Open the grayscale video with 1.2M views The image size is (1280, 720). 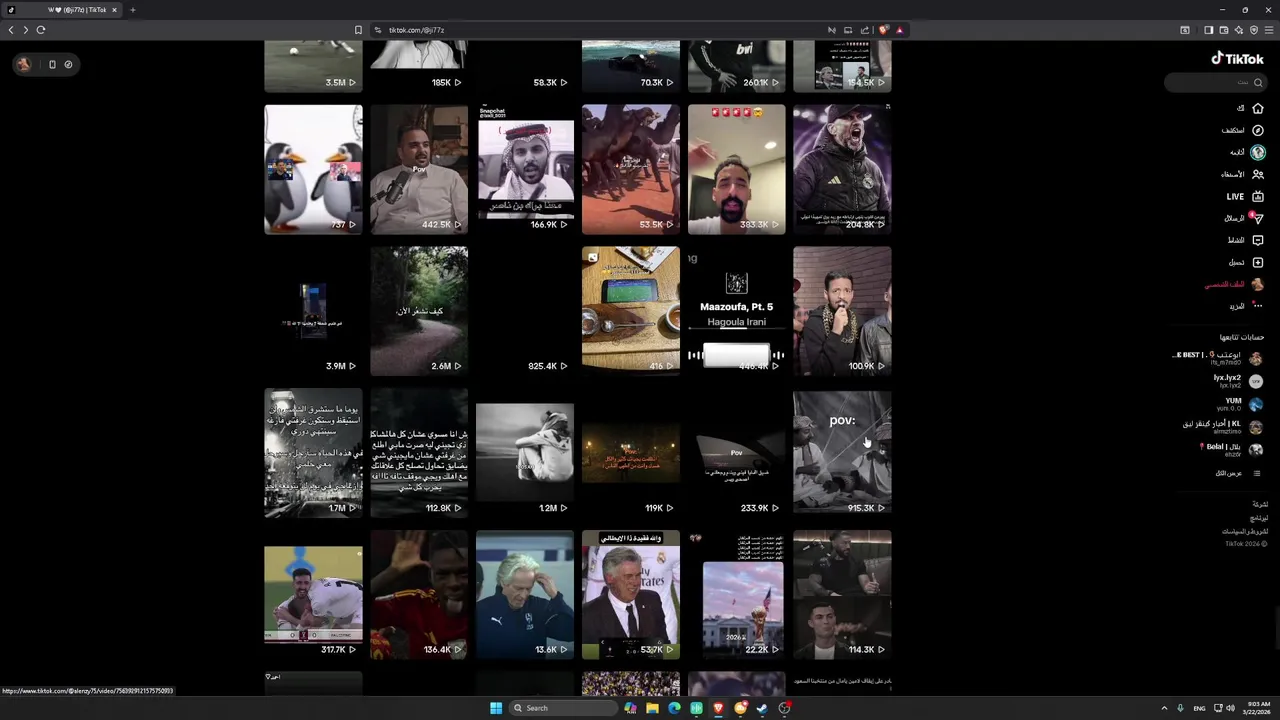click(525, 453)
